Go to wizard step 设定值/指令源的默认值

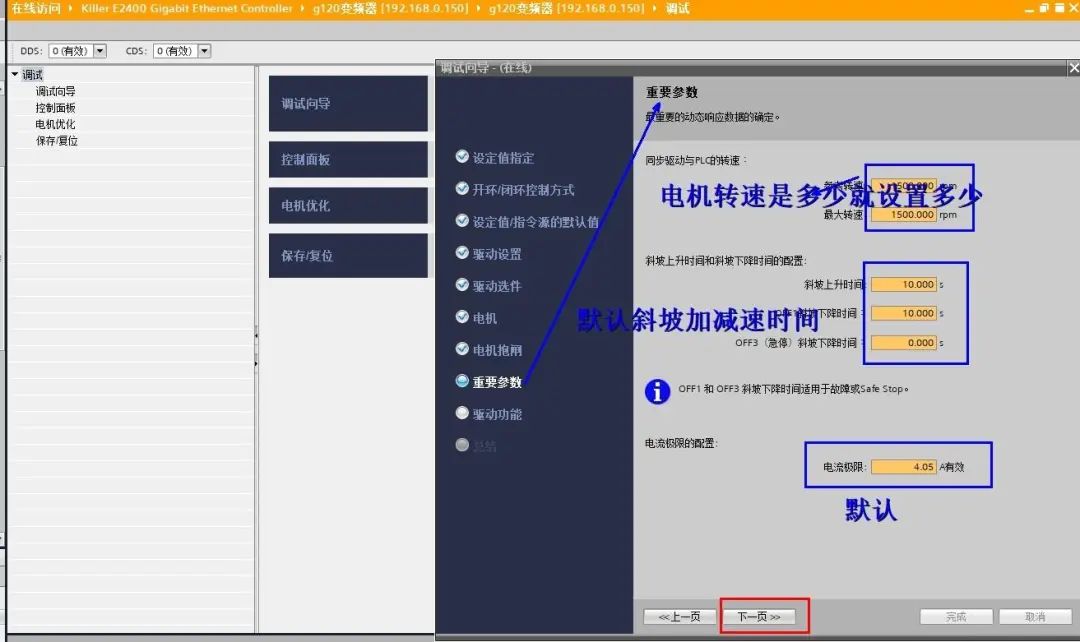tap(536, 222)
